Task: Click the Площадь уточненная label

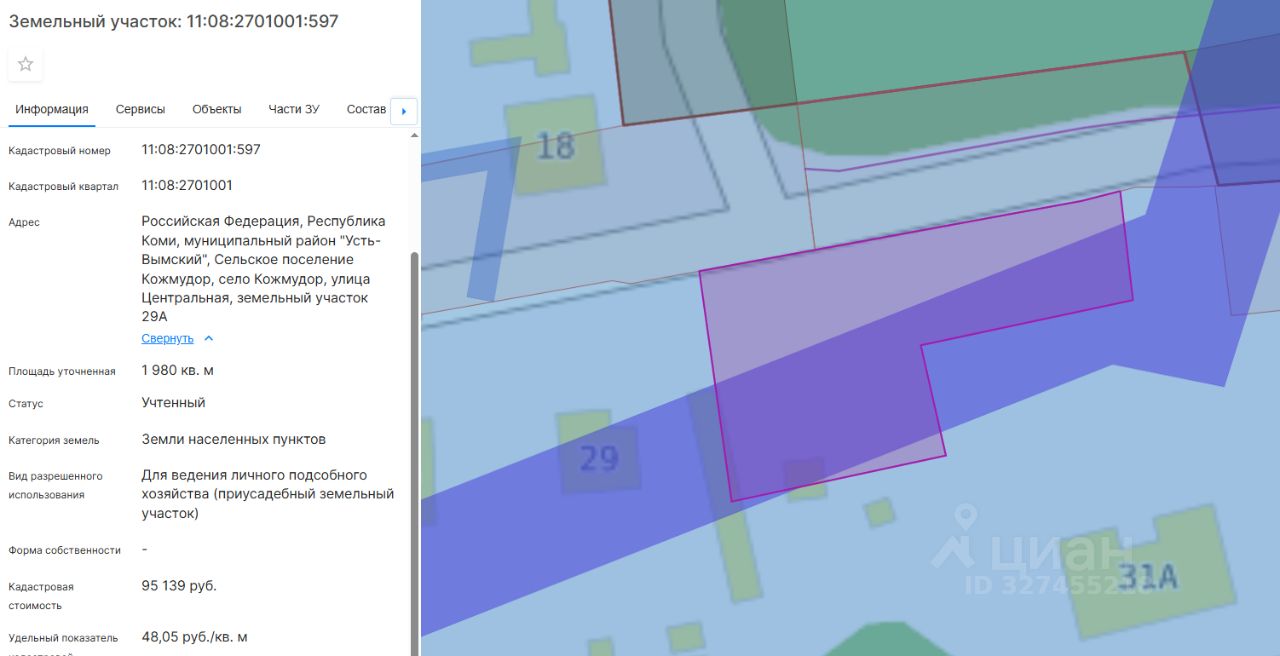Action: coord(62,372)
